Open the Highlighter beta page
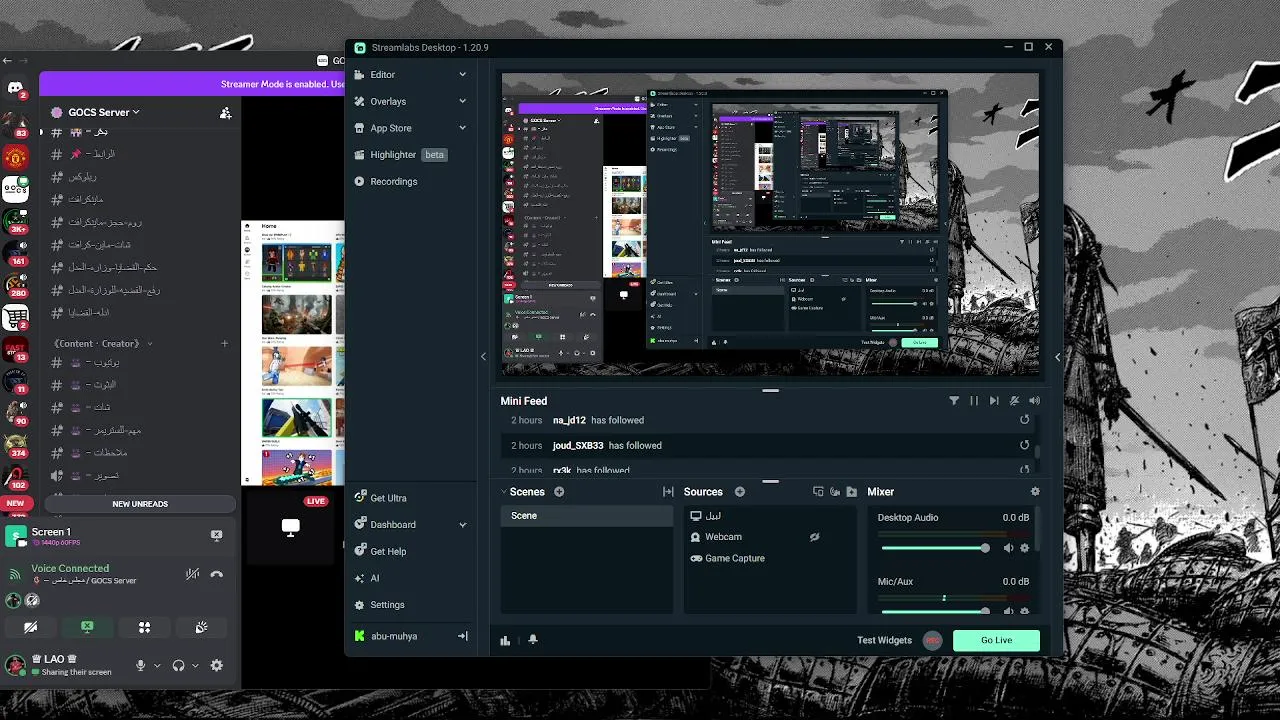The width and height of the screenshot is (1280, 720). (x=401, y=155)
